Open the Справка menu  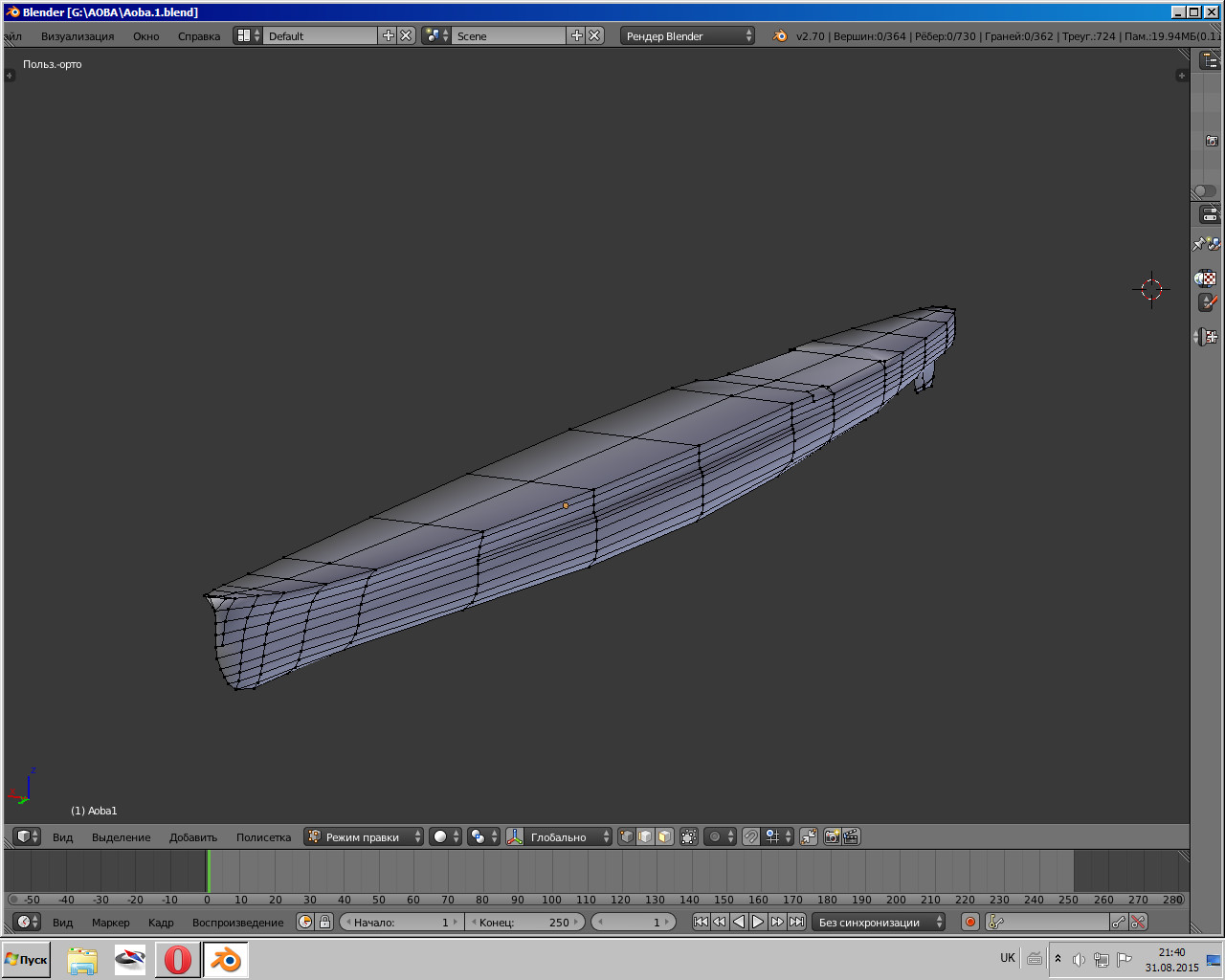[x=198, y=36]
